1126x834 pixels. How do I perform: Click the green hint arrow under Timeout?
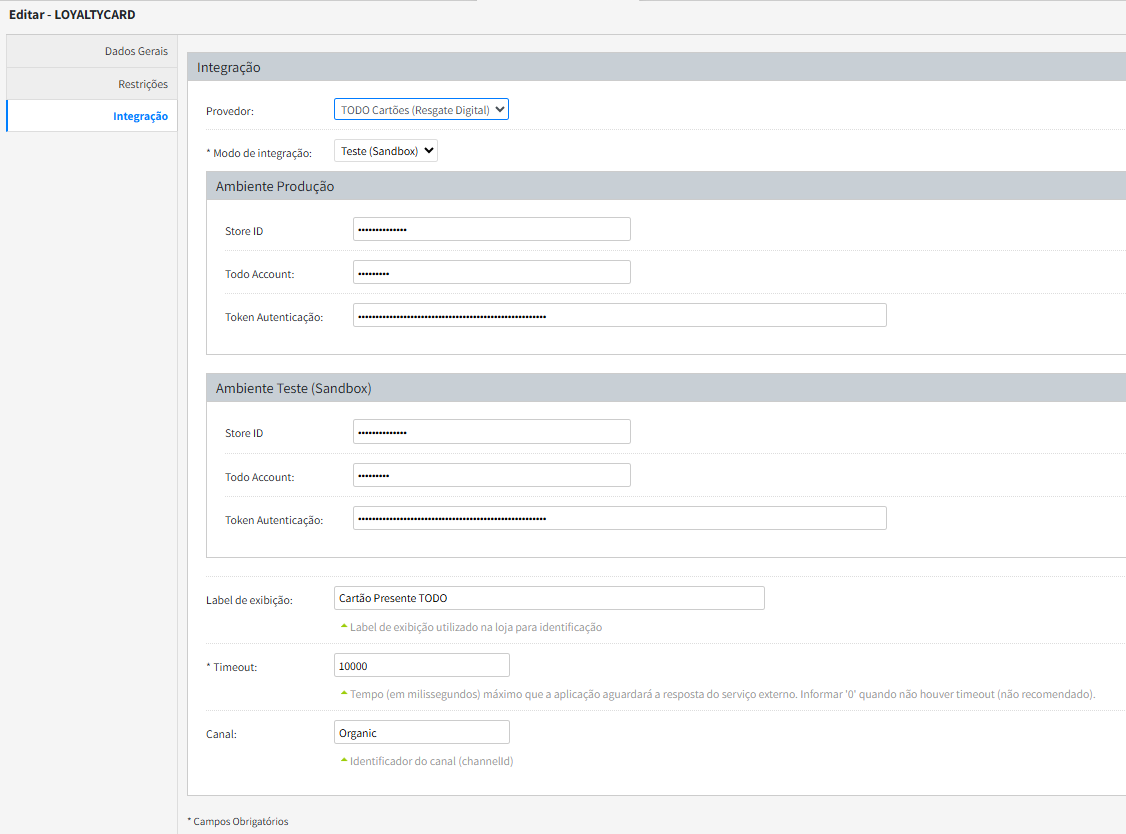pos(344,692)
